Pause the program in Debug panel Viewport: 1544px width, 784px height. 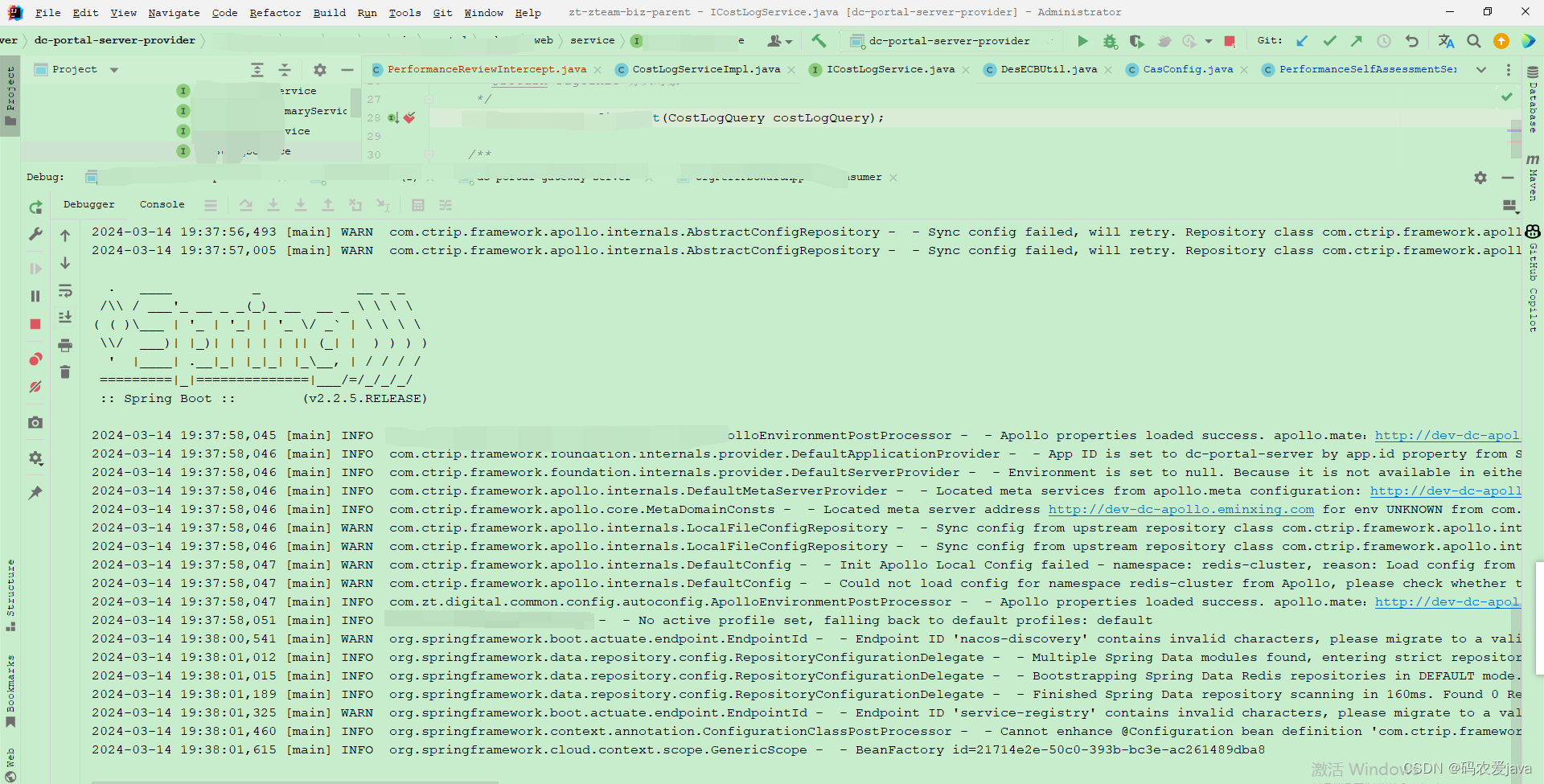[x=35, y=296]
